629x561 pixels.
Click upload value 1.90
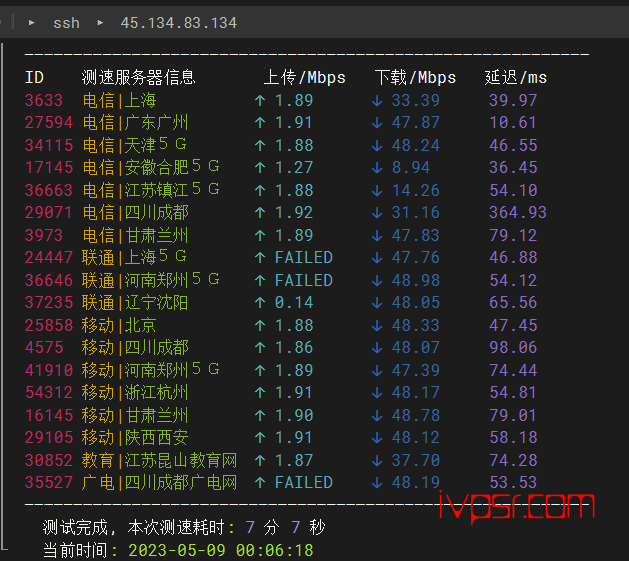click(x=294, y=415)
